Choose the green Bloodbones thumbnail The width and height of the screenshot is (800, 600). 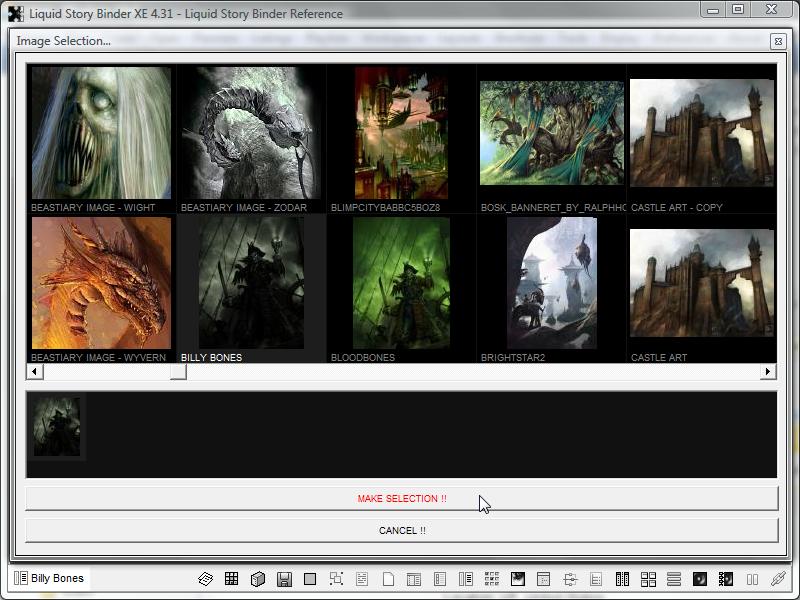[x=401, y=283]
